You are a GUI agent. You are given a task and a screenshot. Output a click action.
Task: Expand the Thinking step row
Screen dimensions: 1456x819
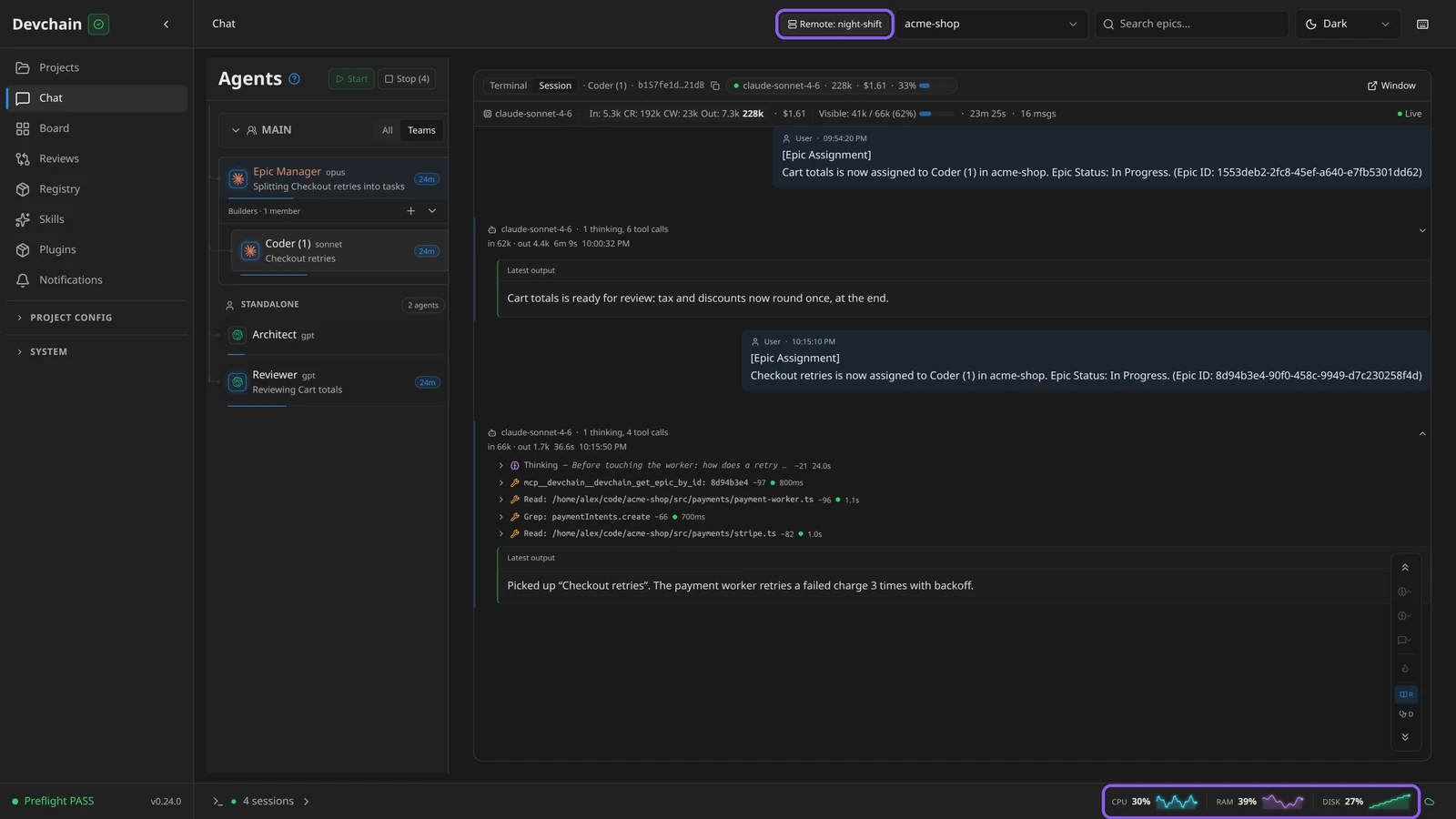pyautogui.click(x=664, y=465)
